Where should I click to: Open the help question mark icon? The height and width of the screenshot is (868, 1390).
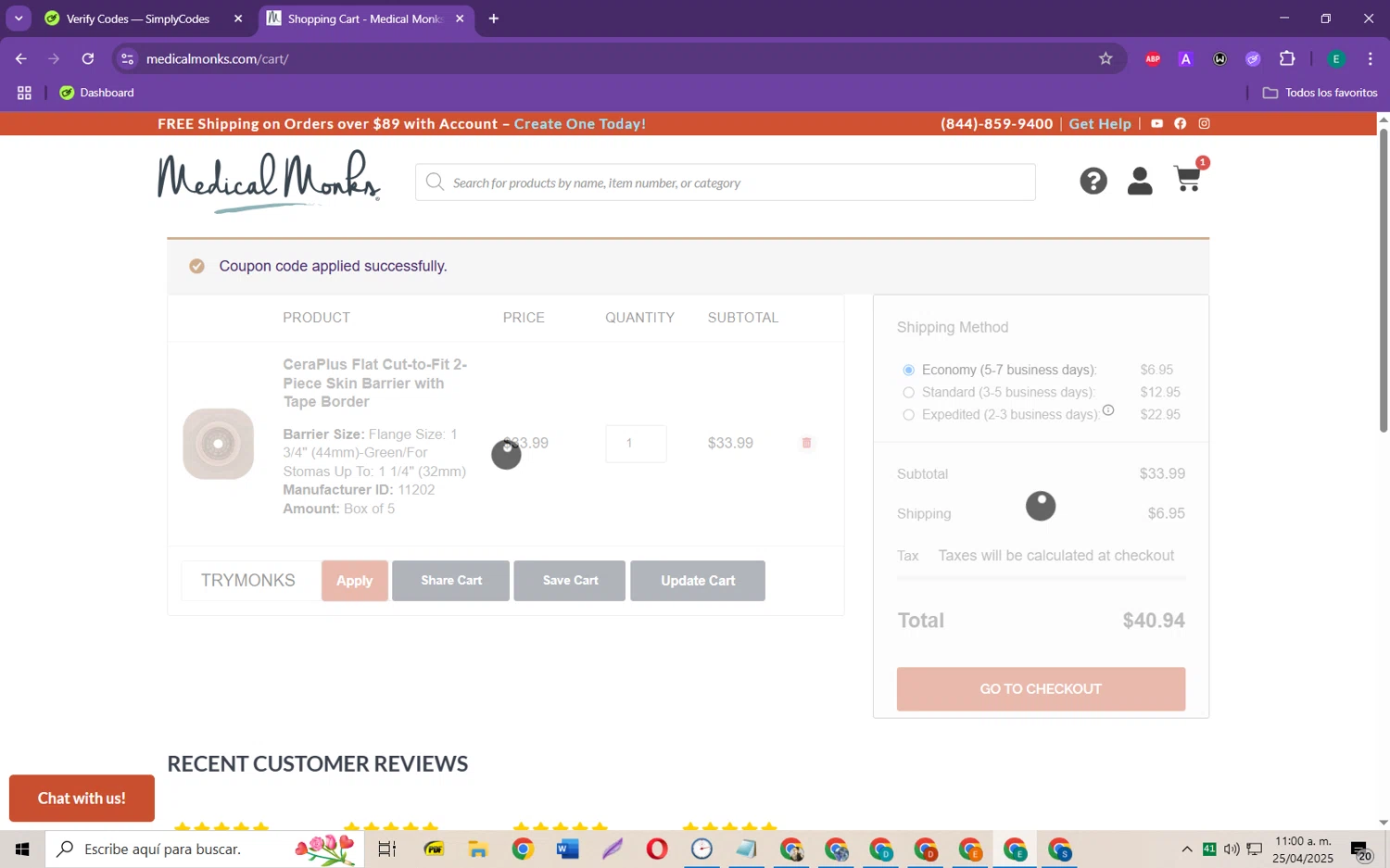[1093, 182]
